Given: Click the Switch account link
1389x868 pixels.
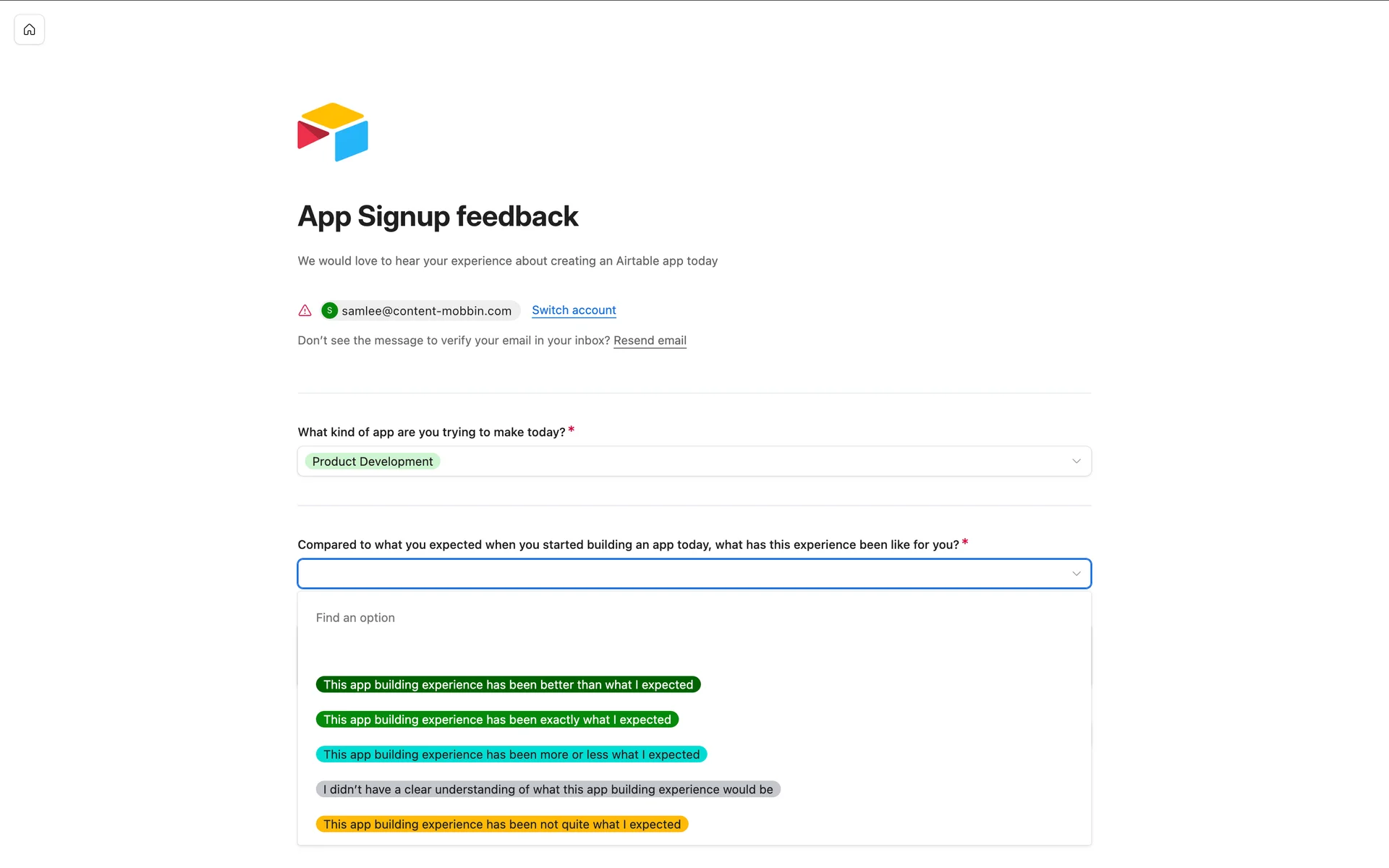Looking at the screenshot, I should pyautogui.click(x=574, y=310).
